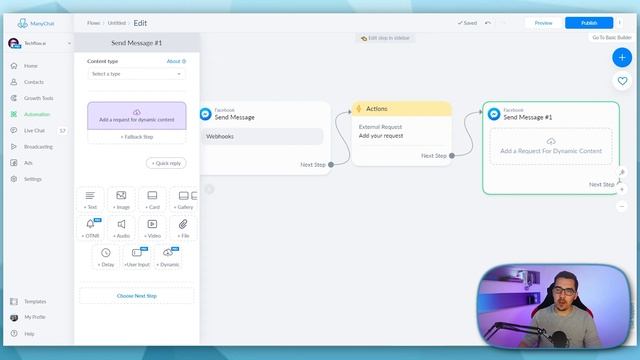Image resolution: width=640 pixels, height=360 pixels.
Task: Open the Templates icon
Action: (x=14, y=301)
